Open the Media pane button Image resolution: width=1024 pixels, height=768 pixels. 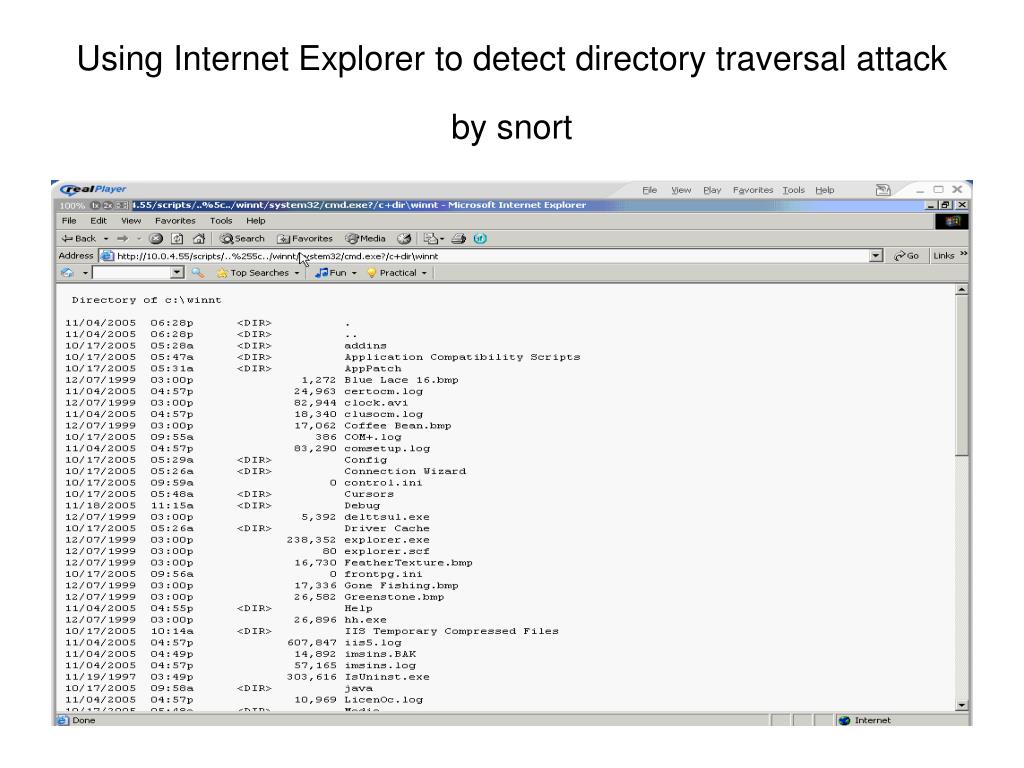point(366,238)
